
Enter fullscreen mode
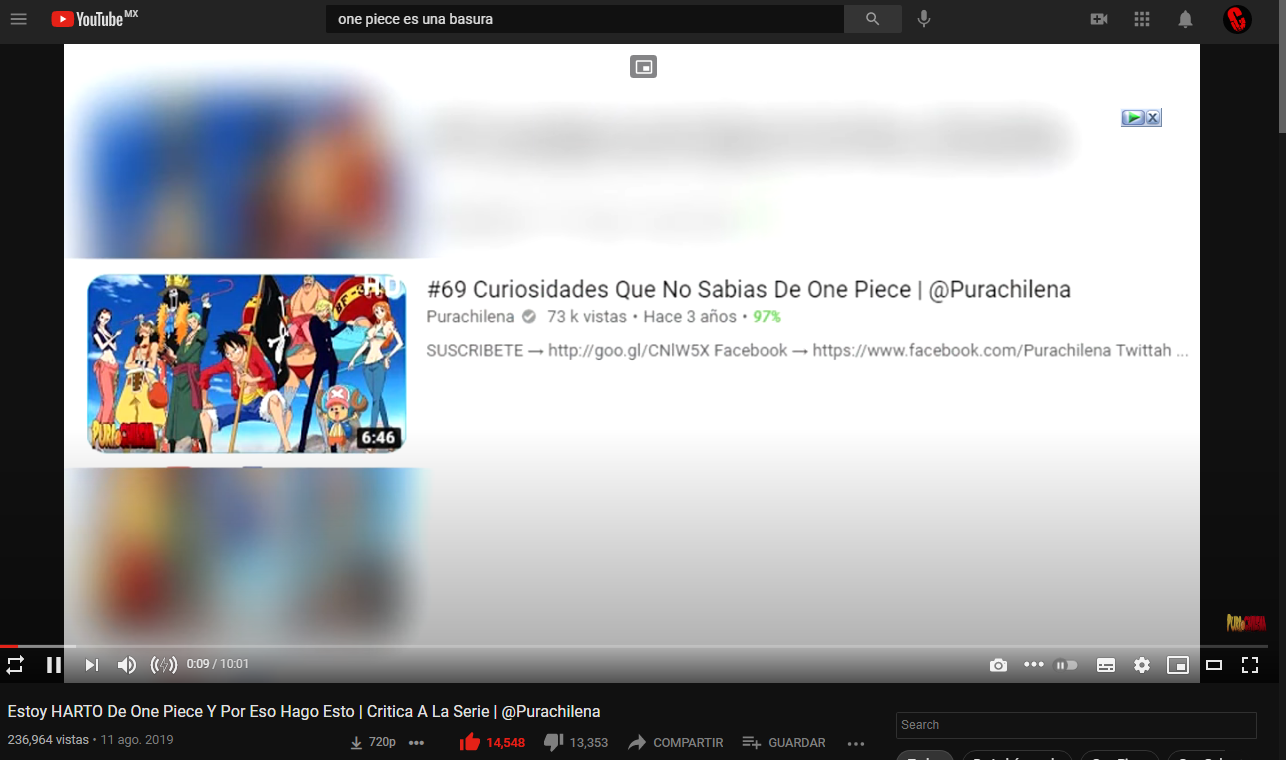(1250, 665)
